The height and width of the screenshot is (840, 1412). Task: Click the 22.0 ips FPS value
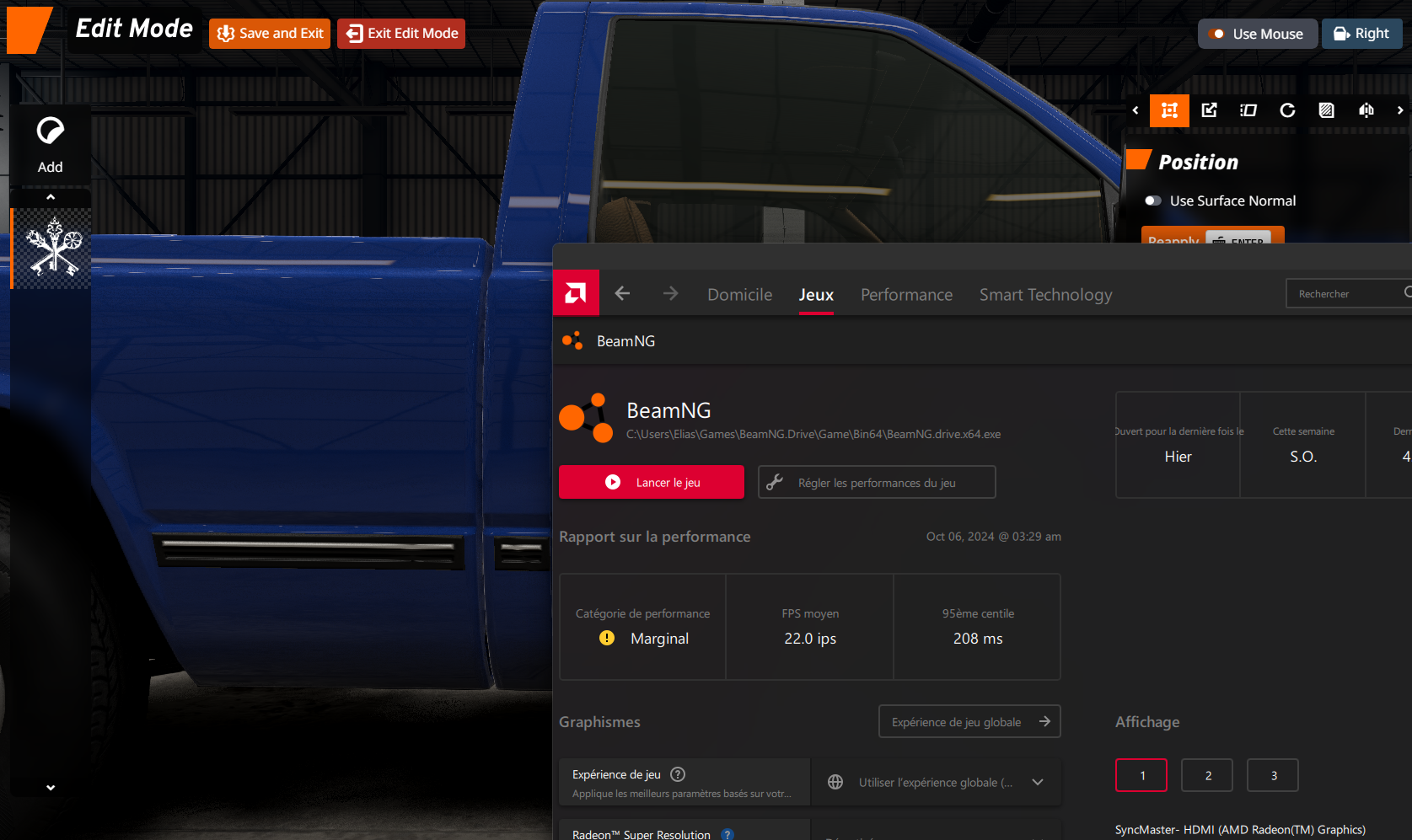point(810,639)
